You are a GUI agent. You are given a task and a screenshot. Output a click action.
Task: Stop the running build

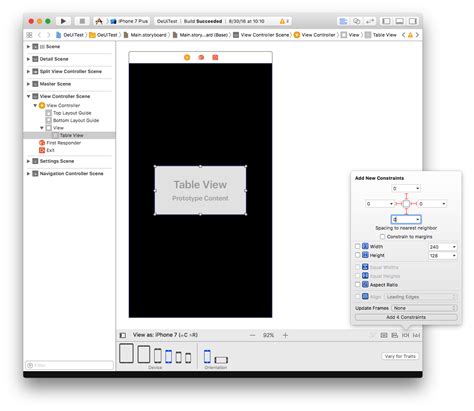82,21
